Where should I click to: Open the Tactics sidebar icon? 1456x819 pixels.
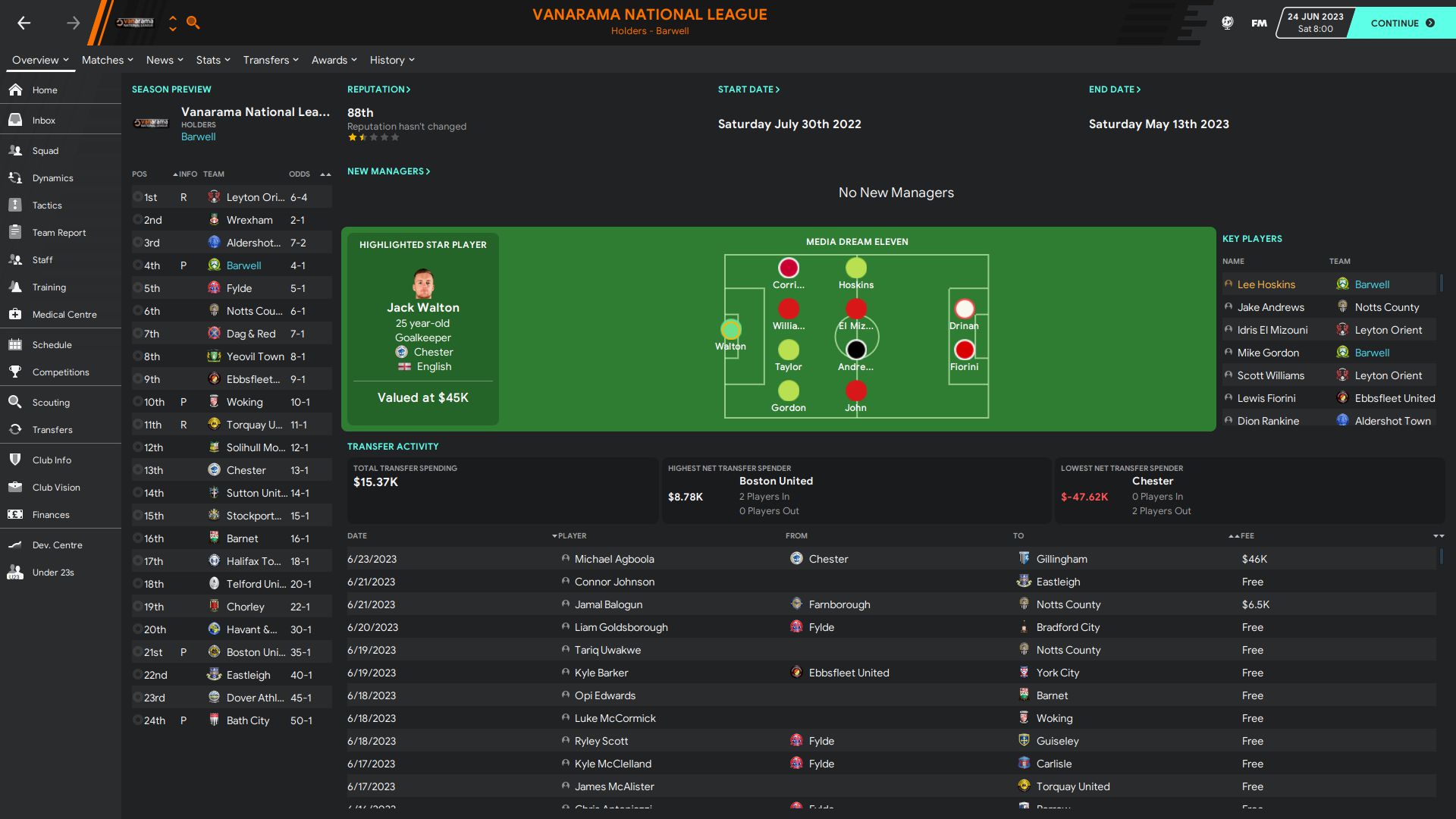point(15,206)
